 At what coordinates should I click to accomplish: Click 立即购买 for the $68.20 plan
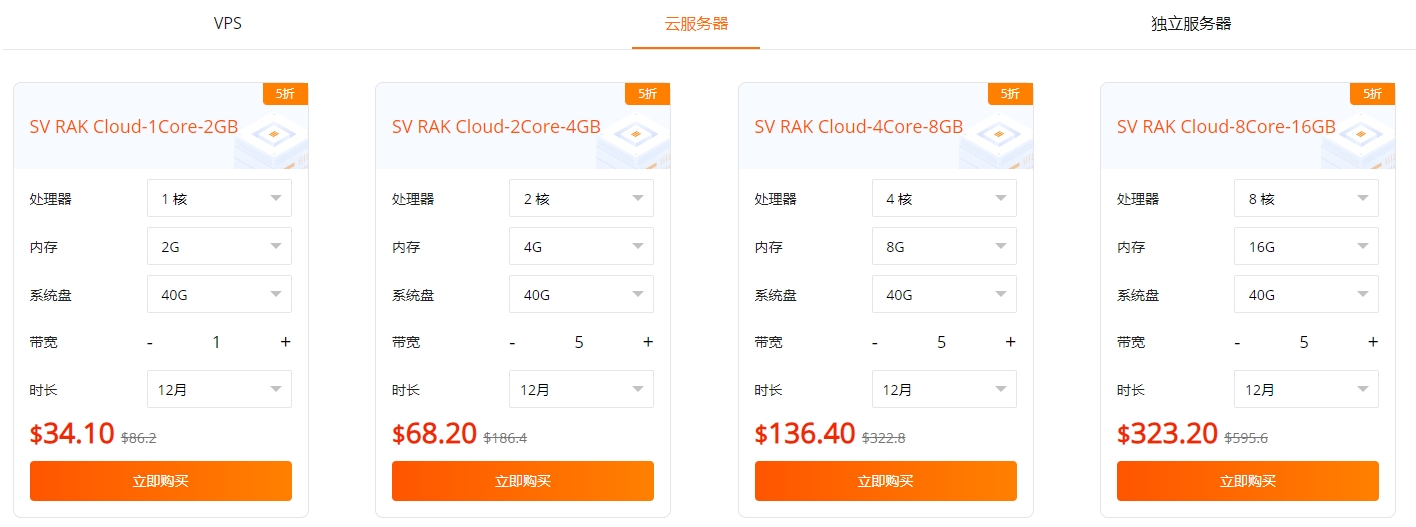523,481
